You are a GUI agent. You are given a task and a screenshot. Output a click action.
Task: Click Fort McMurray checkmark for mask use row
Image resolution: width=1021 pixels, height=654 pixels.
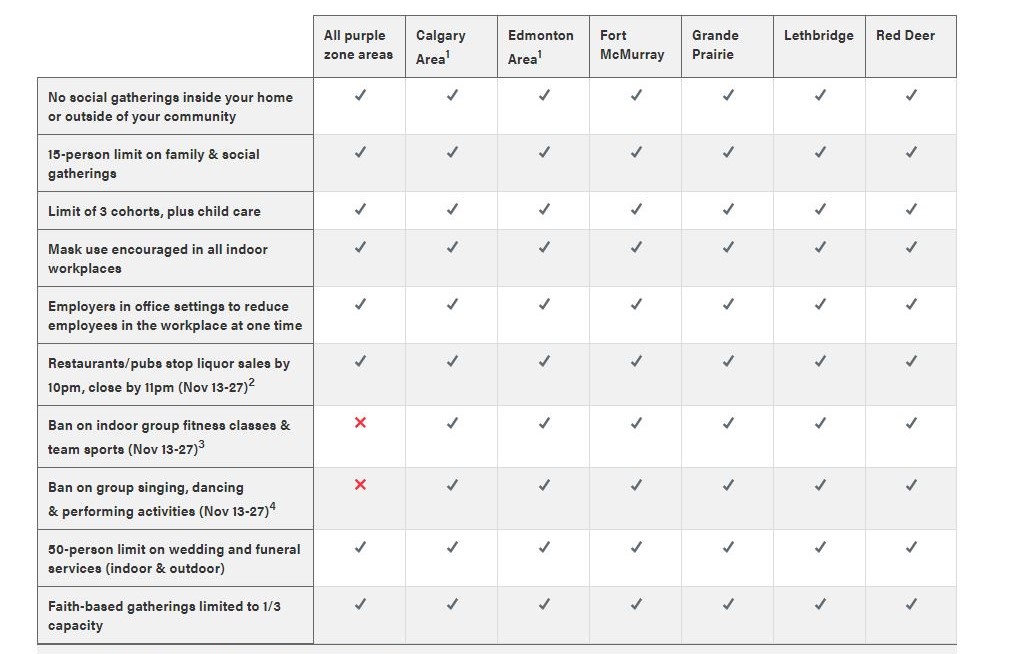click(636, 247)
